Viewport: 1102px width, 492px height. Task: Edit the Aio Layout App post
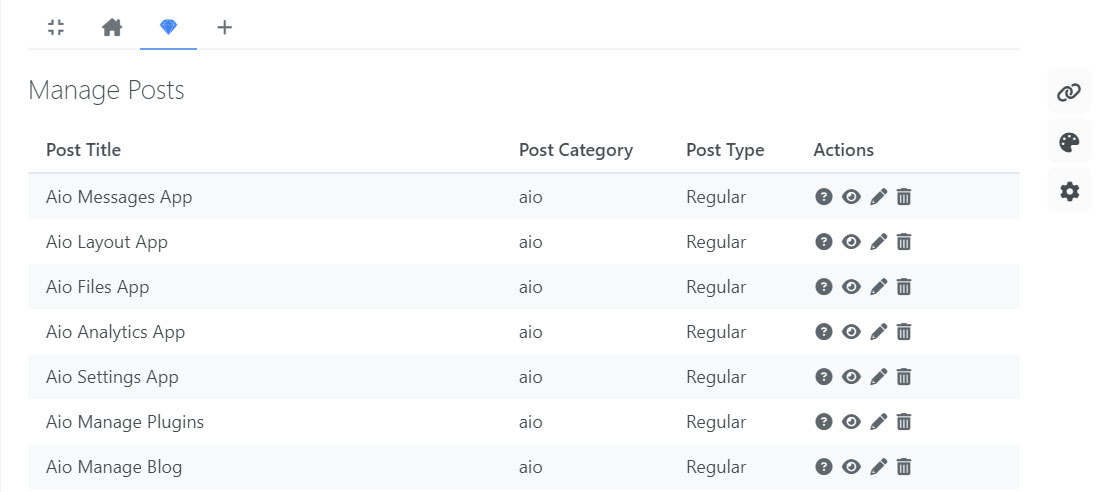click(x=878, y=242)
